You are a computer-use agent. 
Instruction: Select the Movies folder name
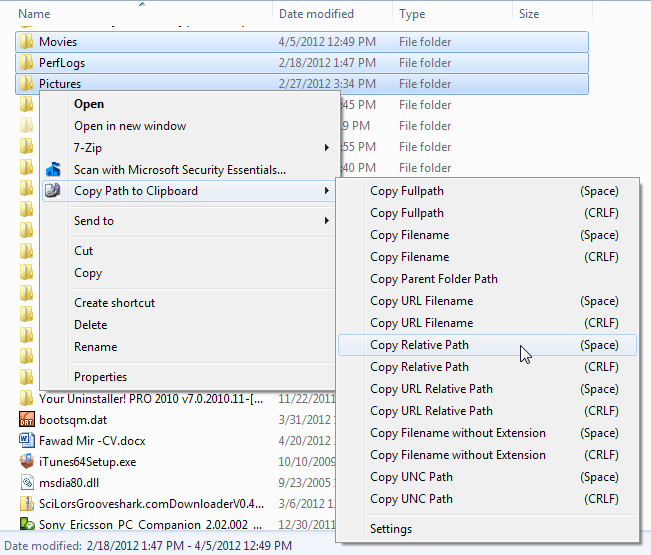pyautogui.click(x=58, y=42)
